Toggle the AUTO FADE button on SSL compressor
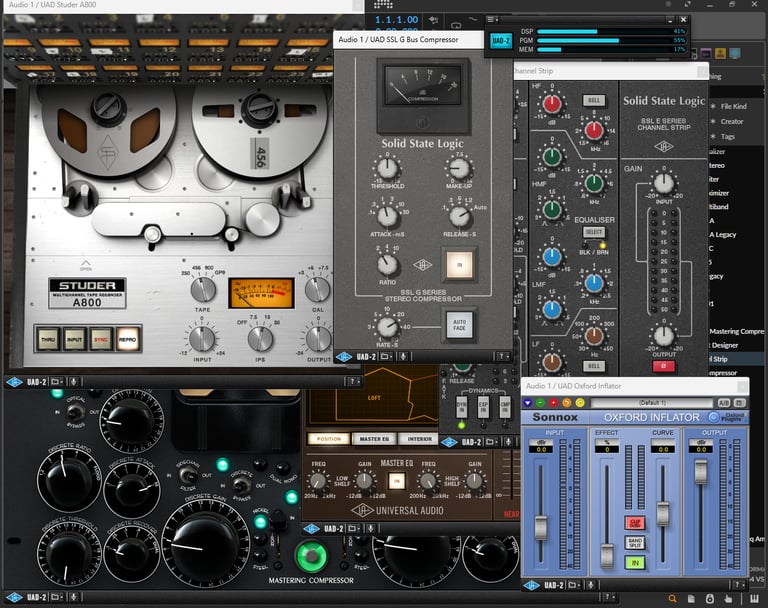Screen dimensions: 768x608 click(459, 325)
